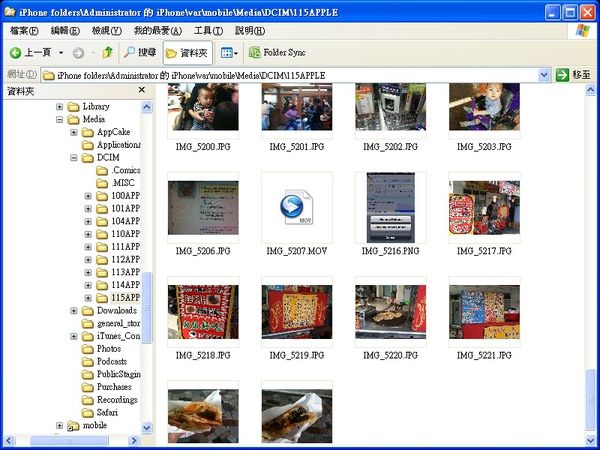600x450 pixels.
Task: Select the Podcasts folder in tree
Action: point(112,362)
